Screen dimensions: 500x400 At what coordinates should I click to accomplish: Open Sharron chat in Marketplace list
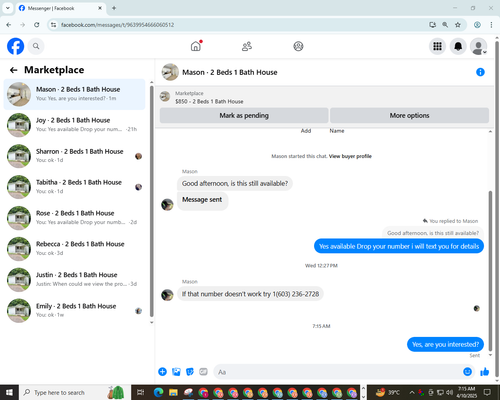click(x=74, y=156)
